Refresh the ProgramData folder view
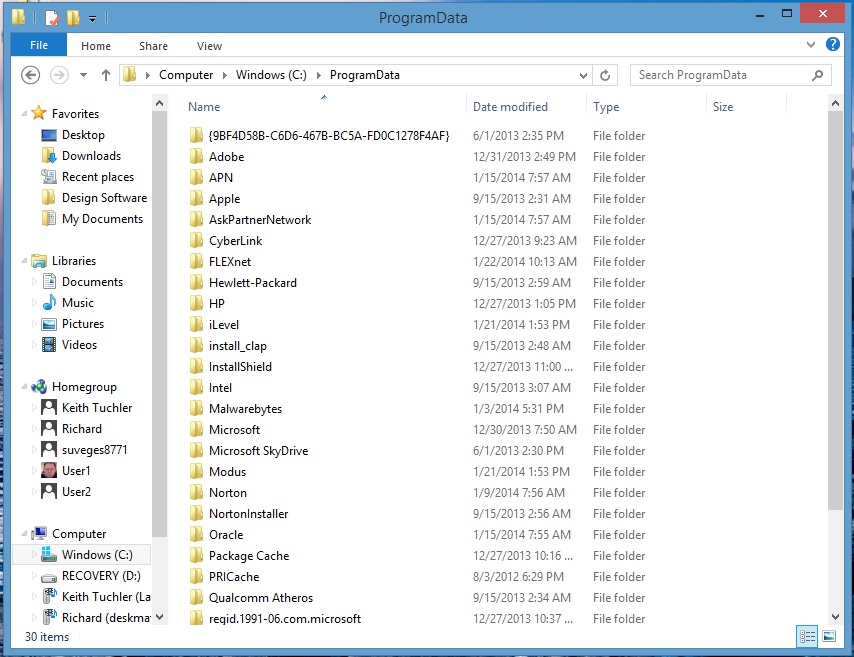 pos(605,75)
